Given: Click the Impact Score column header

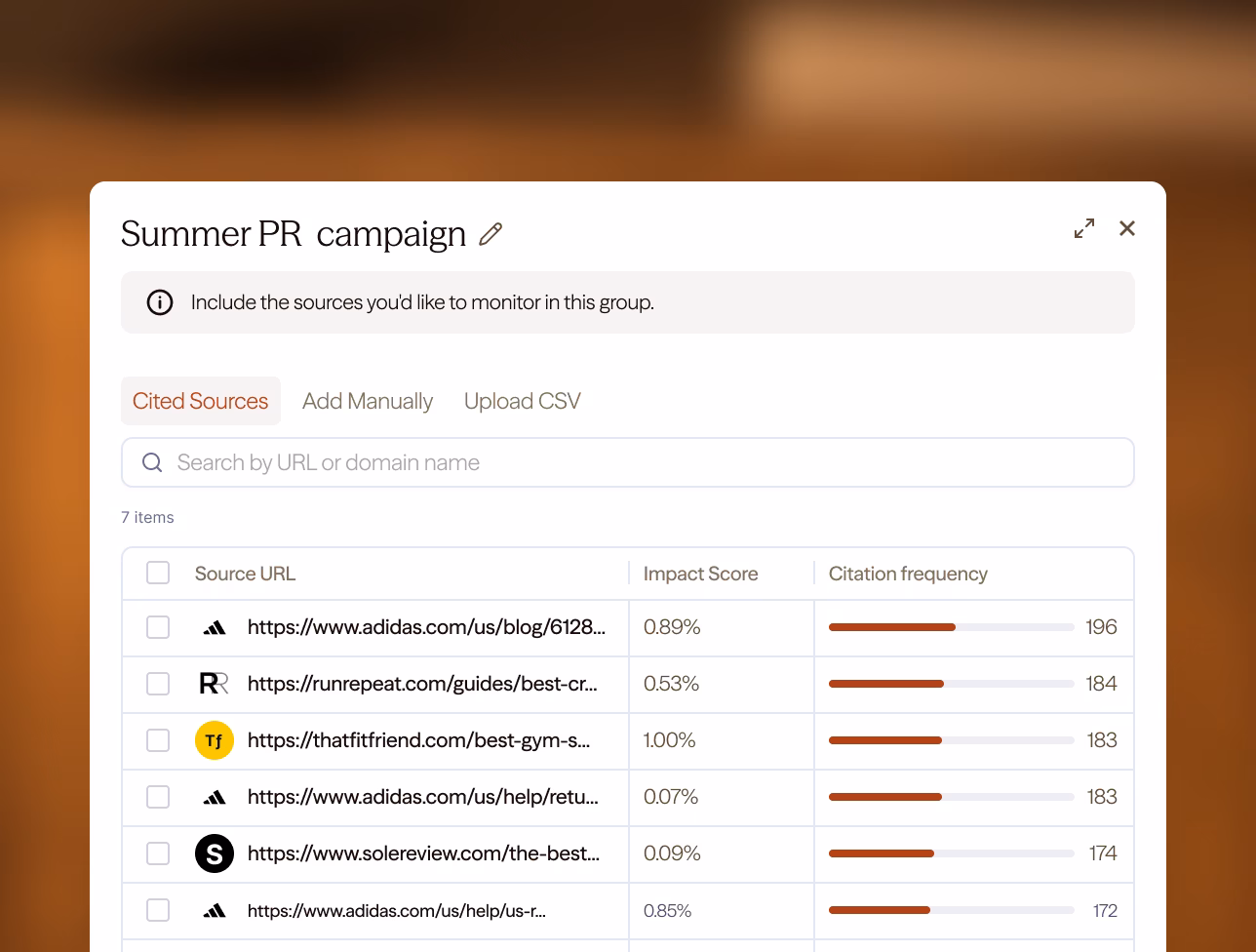Looking at the screenshot, I should (700, 574).
